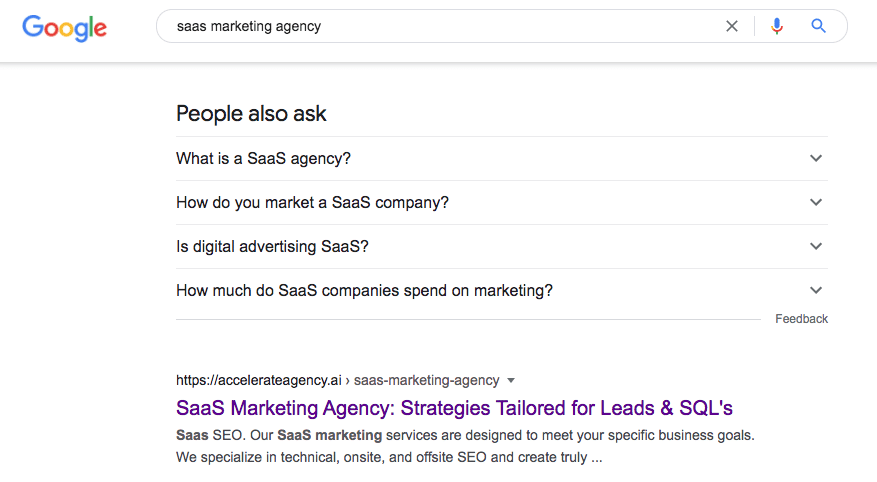Click the Google logo
The height and width of the screenshot is (482, 877).
tap(64, 27)
